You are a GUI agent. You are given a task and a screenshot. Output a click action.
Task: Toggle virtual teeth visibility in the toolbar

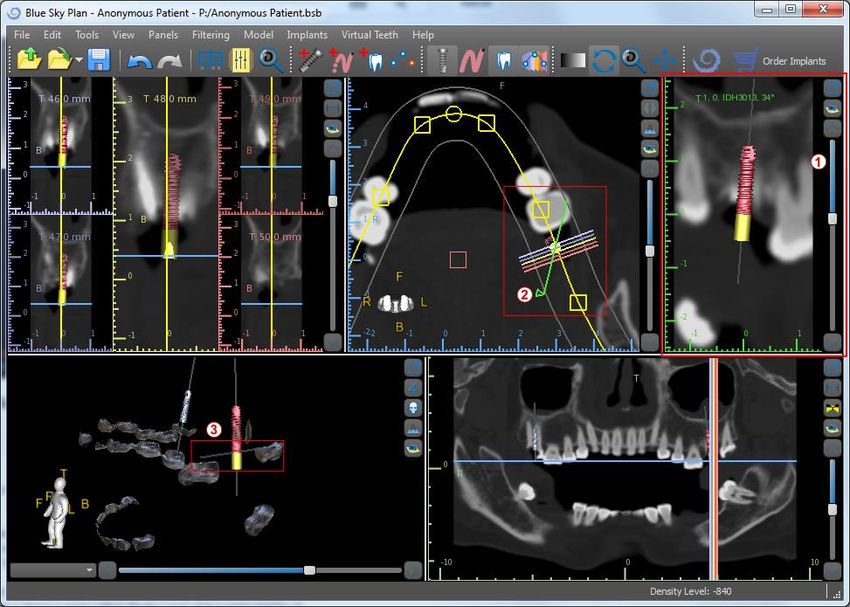coord(504,60)
